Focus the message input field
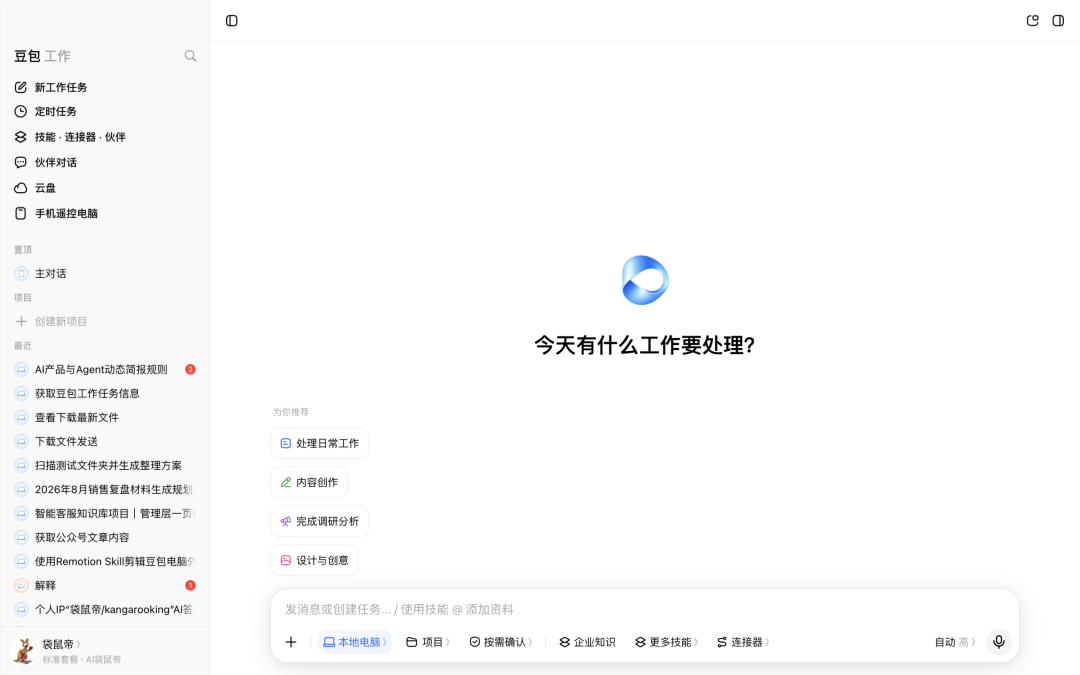Viewport: 1080px width, 675px height. pyautogui.click(x=645, y=610)
